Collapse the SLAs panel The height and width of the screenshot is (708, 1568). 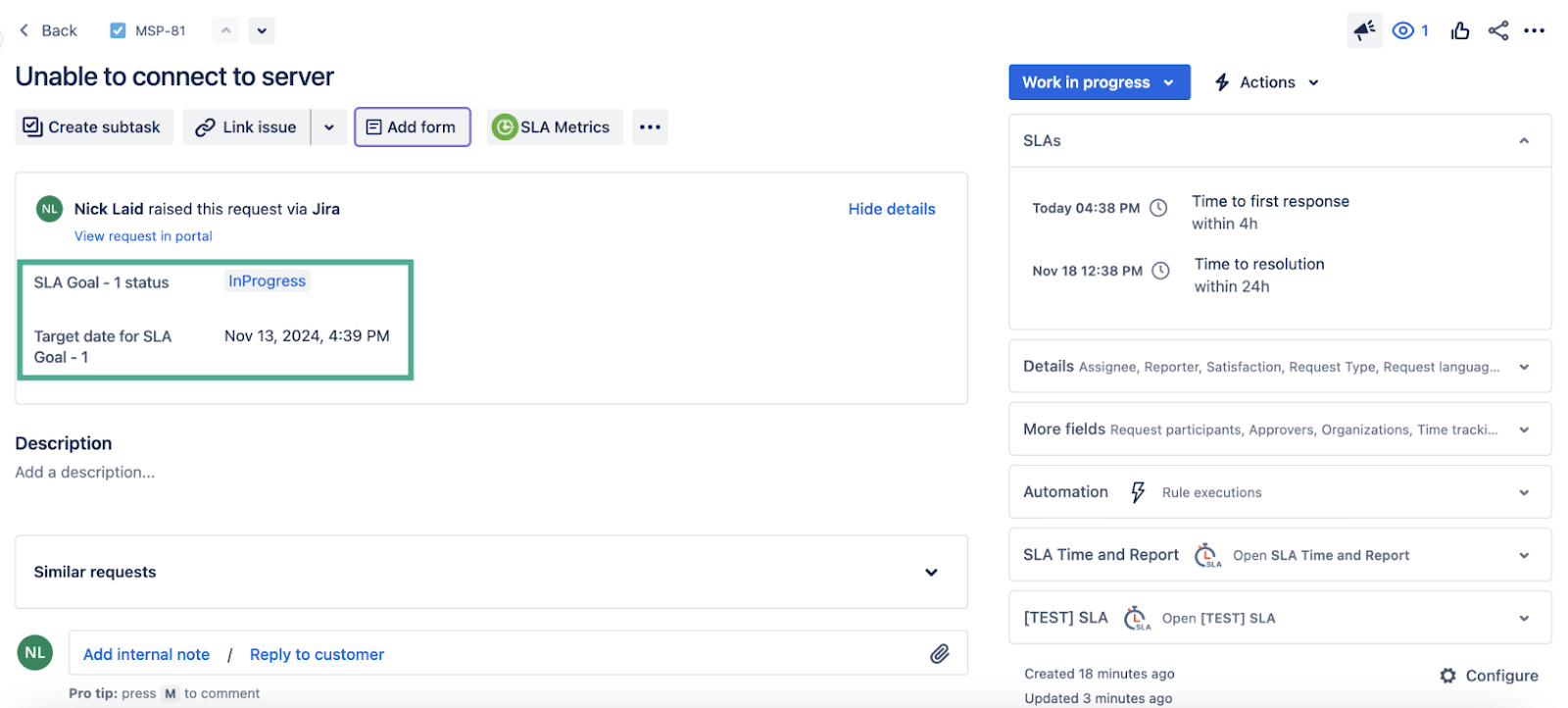click(1523, 141)
